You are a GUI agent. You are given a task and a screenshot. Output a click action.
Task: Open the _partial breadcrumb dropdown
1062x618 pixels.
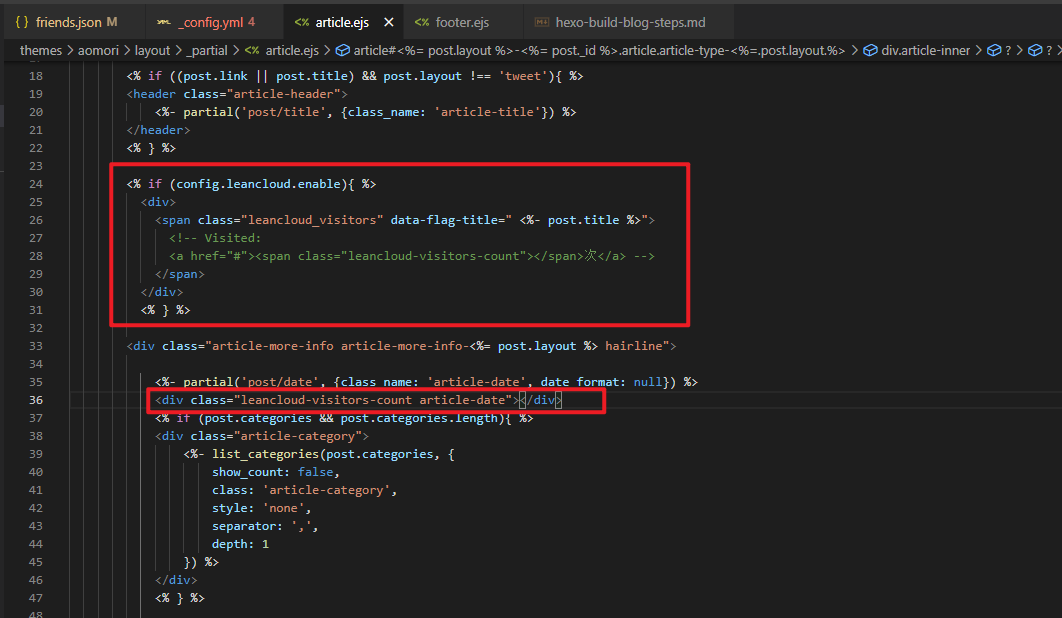(x=203, y=50)
